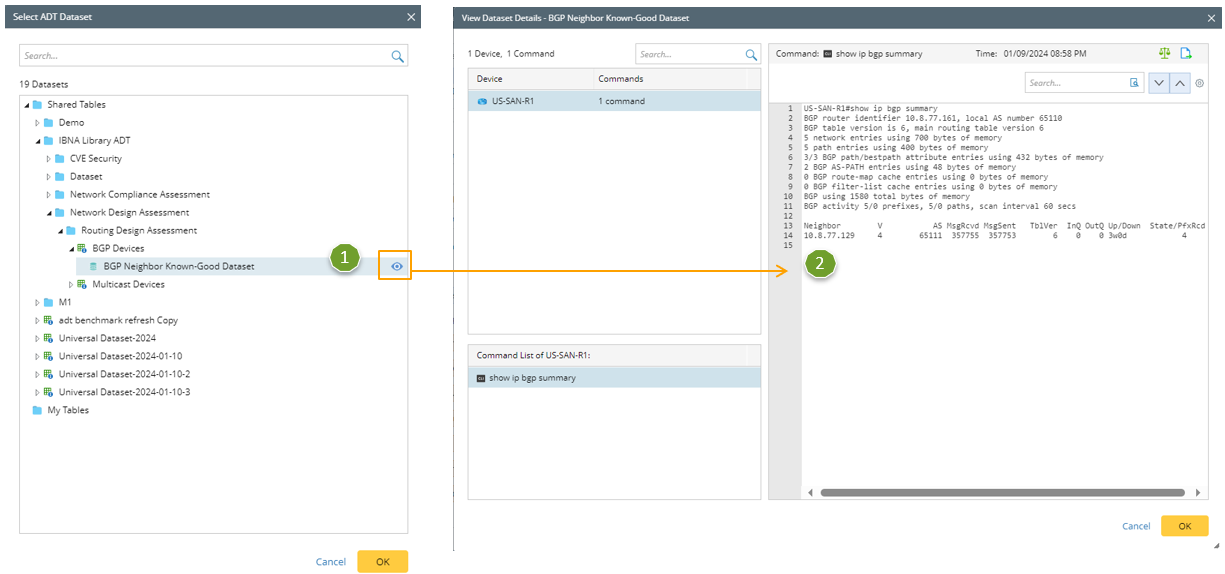The height and width of the screenshot is (574, 1225).
Task: Expand the CVE Security folder
Action: pyautogui.click(x=48, y=159)
